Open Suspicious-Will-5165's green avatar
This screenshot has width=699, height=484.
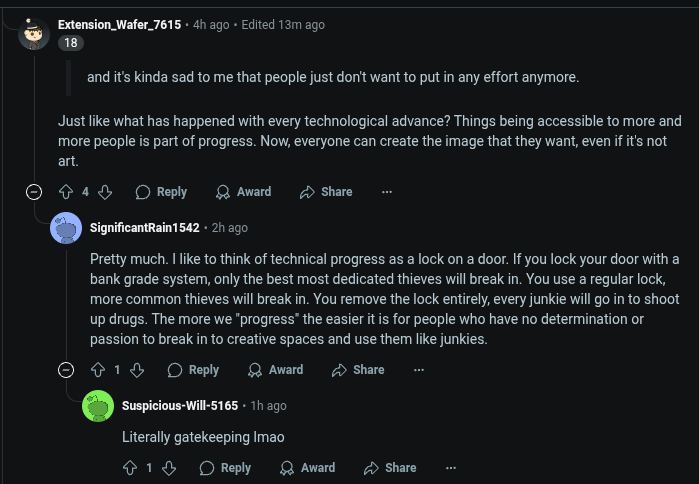click(98, 406)
